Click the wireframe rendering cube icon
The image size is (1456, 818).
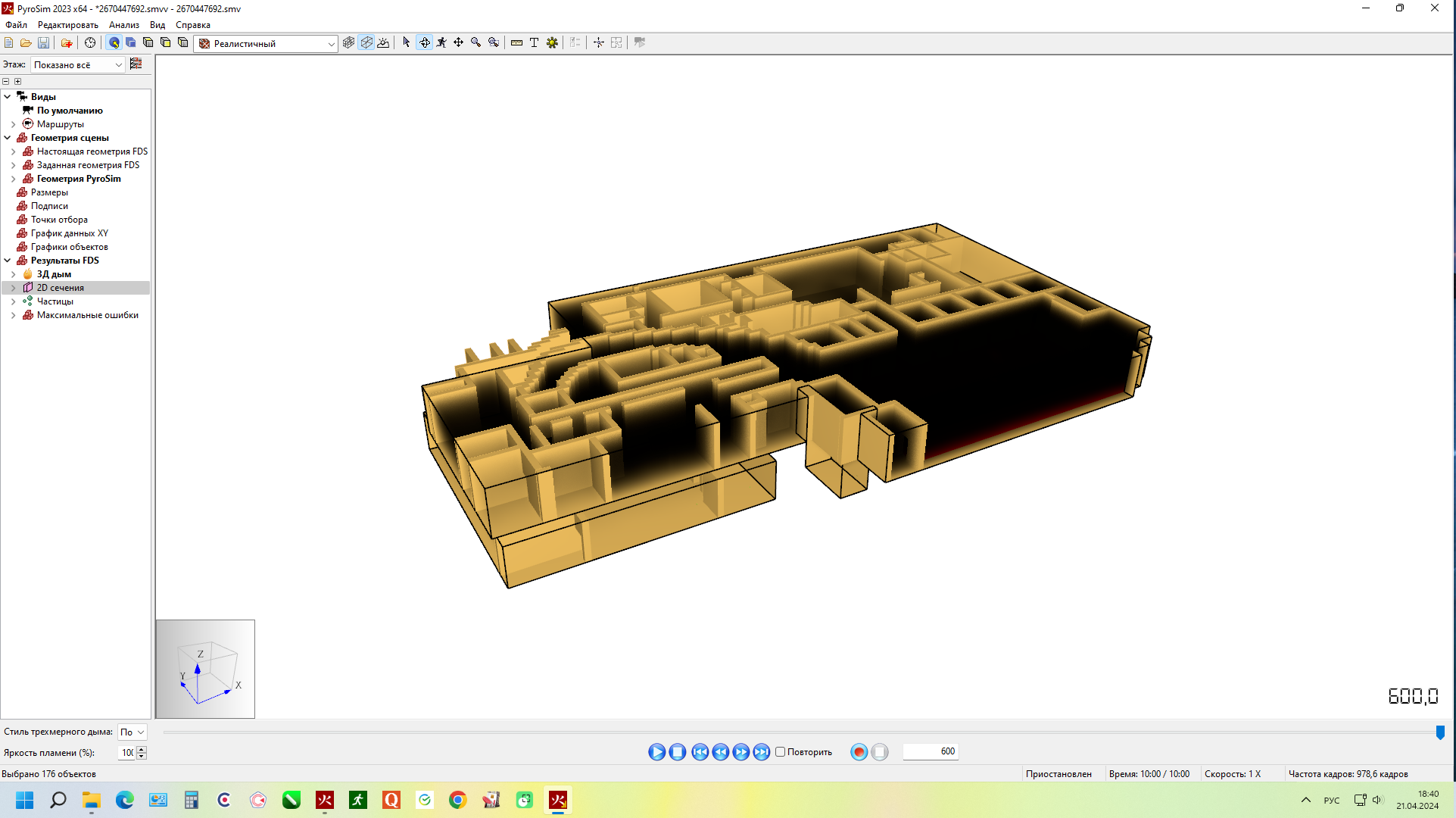coord(348,43)
